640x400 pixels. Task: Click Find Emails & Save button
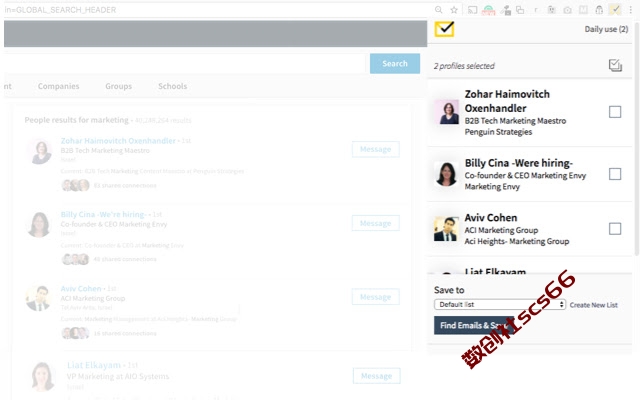[473, 325]
